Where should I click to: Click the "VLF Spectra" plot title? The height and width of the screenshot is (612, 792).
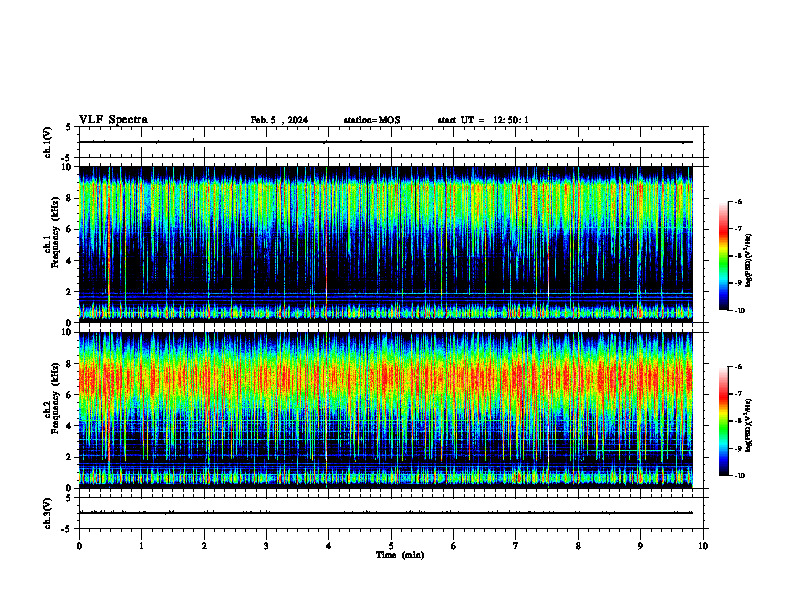[x=113, y=120]
